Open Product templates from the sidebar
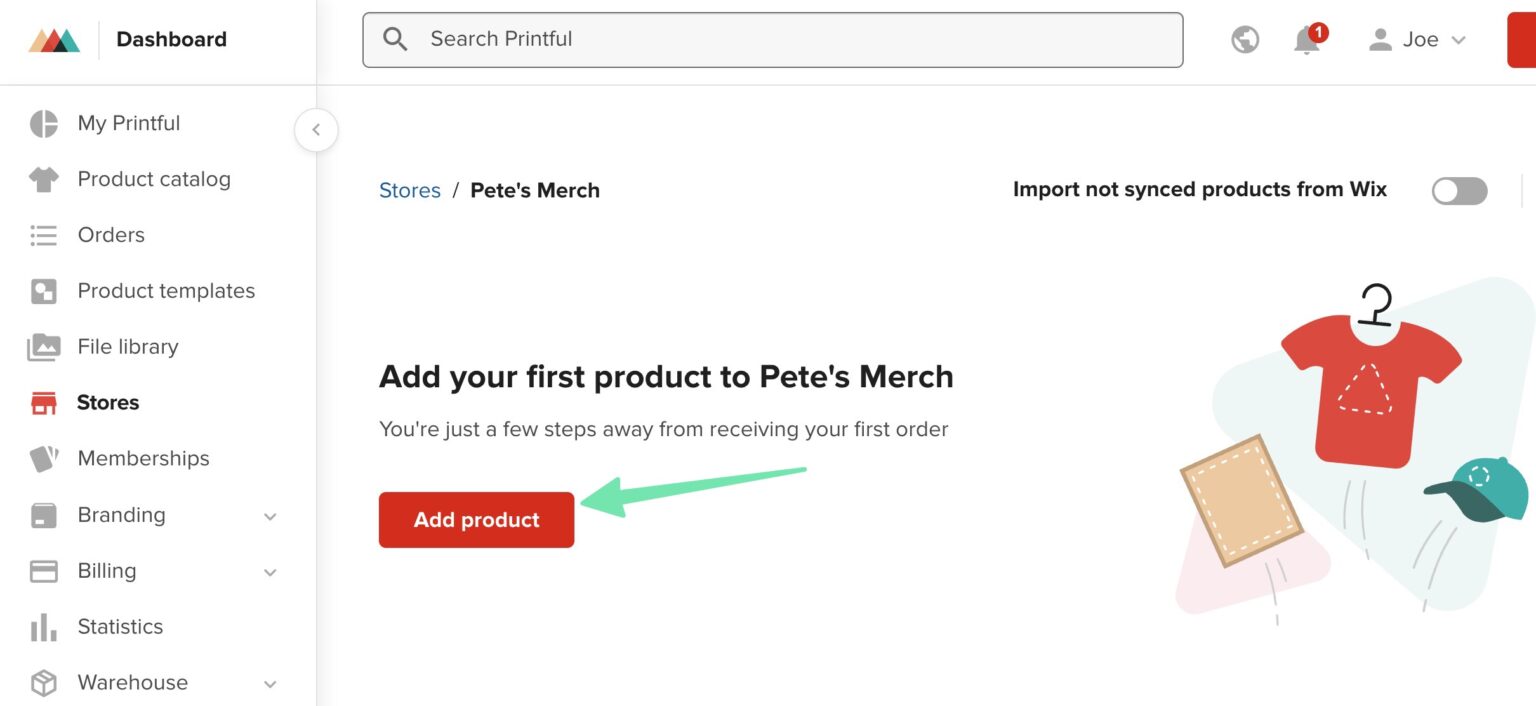Viewport: 1536px width, 706px height. [x=166, y=291]
